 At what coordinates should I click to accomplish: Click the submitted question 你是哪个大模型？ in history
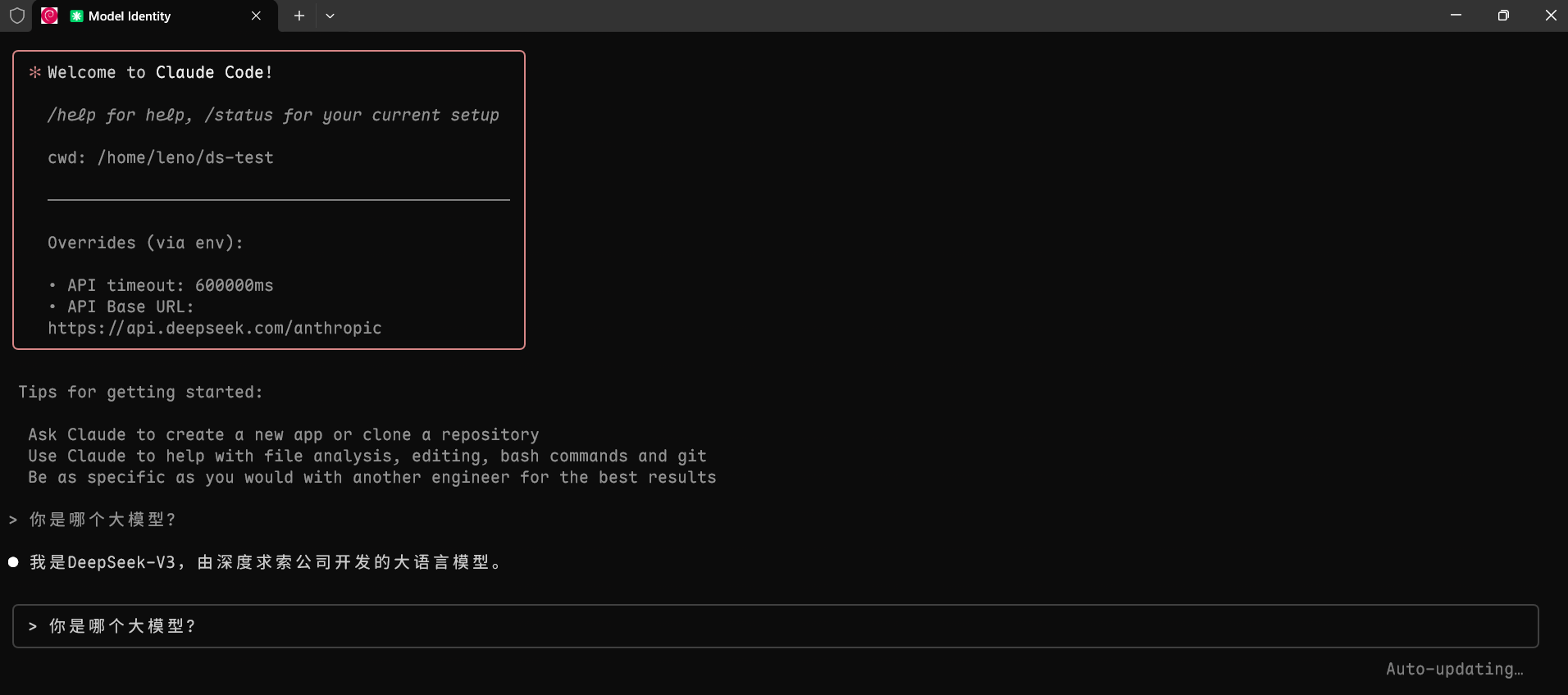click(103, 520)
